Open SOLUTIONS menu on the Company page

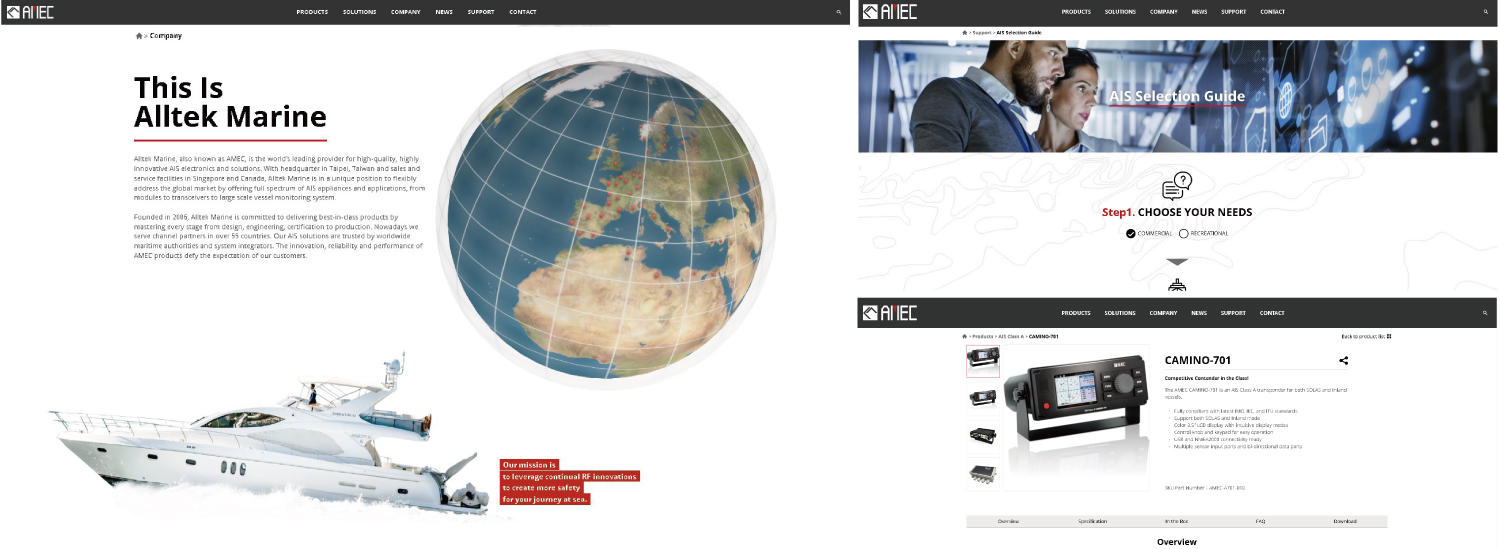(360, 12)
